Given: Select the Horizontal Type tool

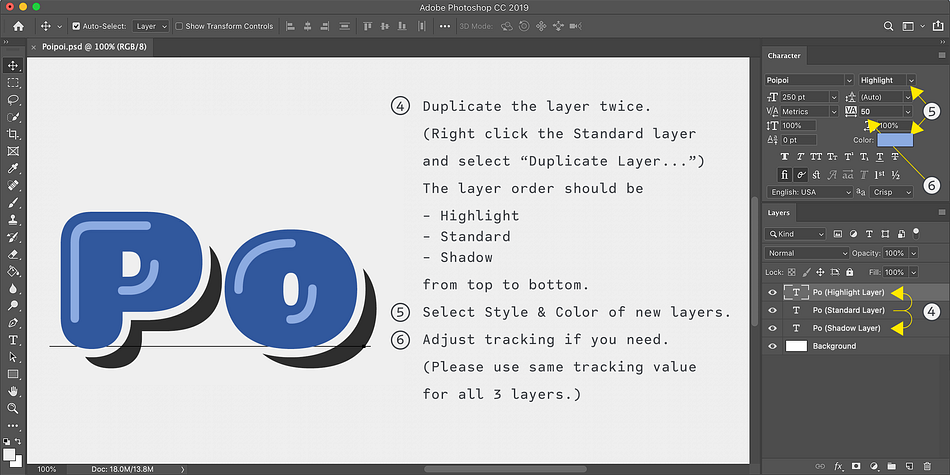Looking at the screenshot, I should (13, 339).
